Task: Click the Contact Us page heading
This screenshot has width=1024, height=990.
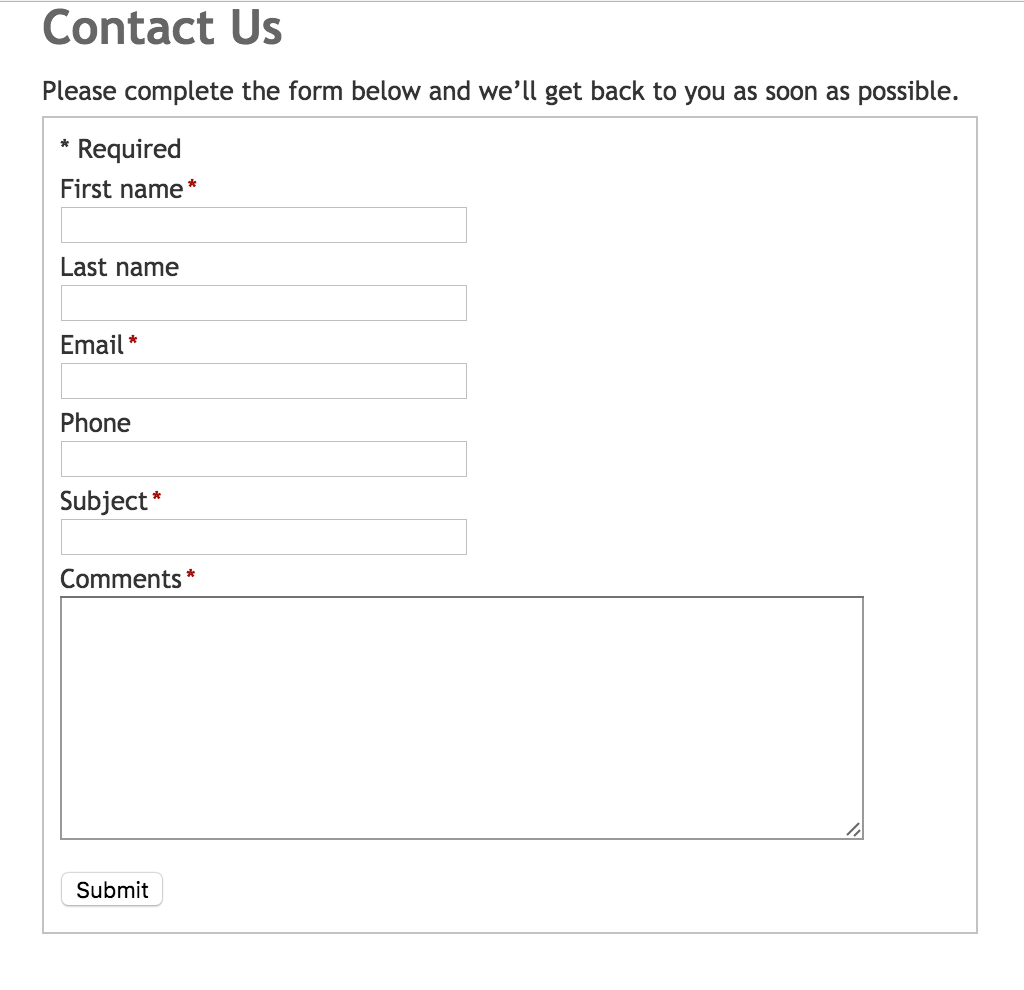Action: coord(161,28)
